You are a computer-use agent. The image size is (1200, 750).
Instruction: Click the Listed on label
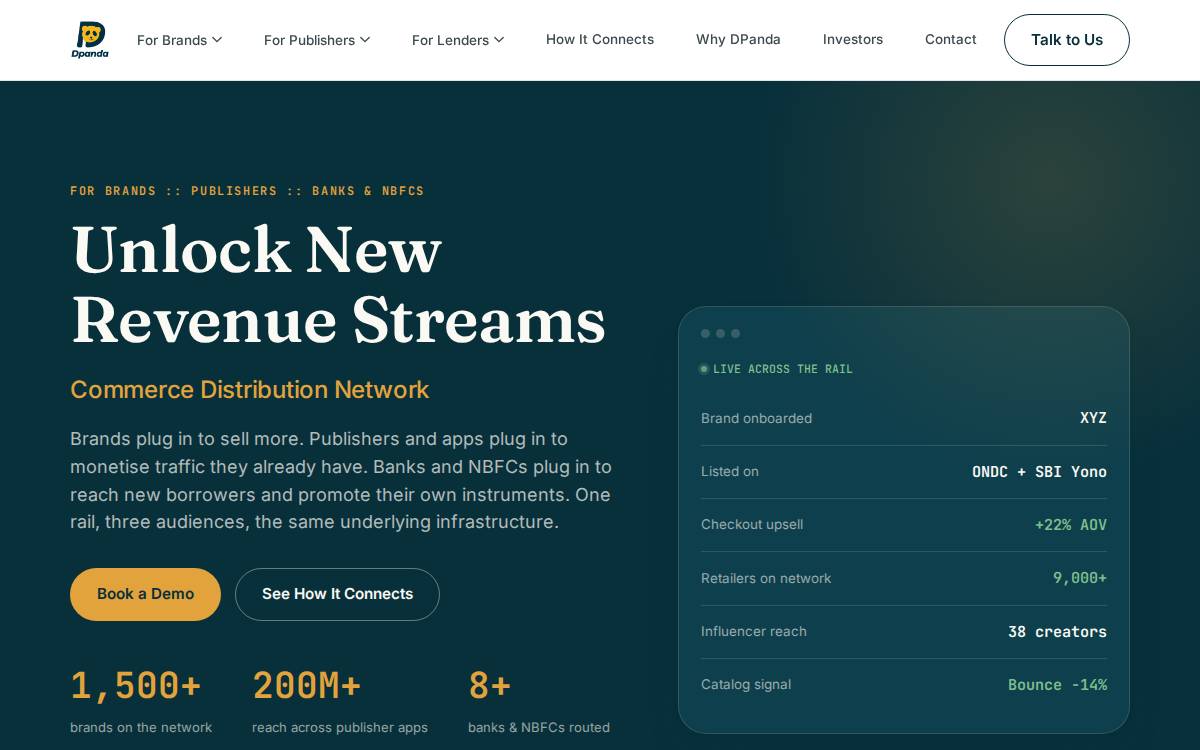tap(730, 471)
